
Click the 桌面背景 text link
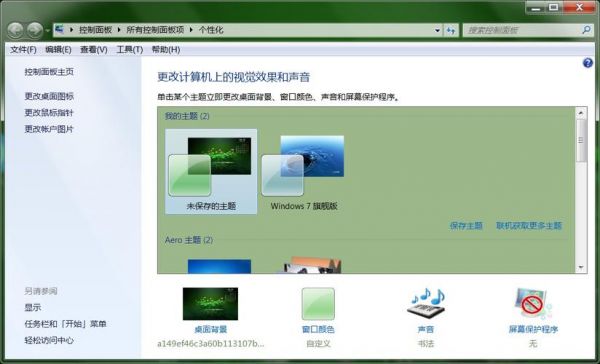coord(210,329)
